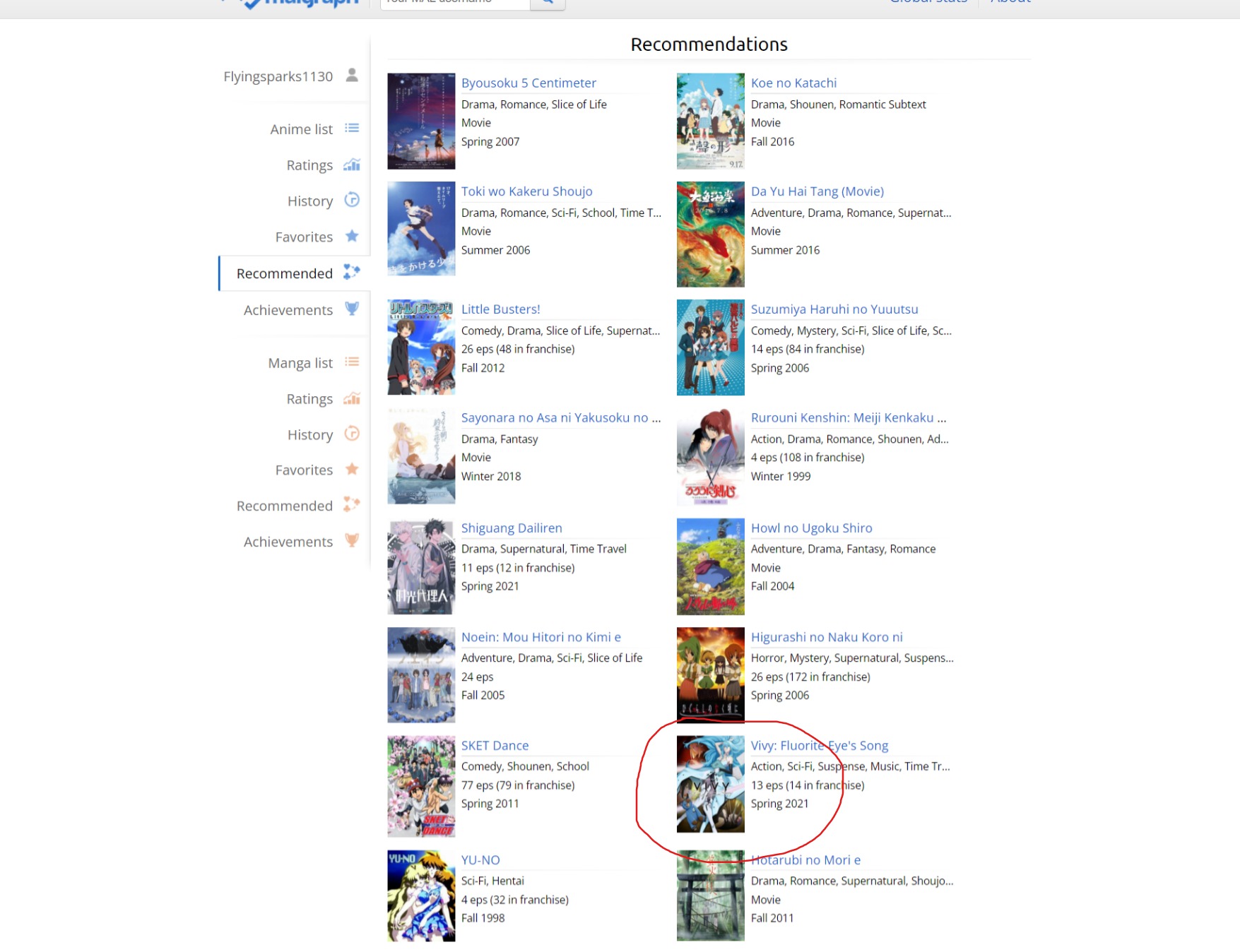Image resolution: width=1240 pixels, height=952 pixels.
Task: Open the Vivy: Fluorite Eye's Song link
Action: pyautogui.click(x=820, y=746)
